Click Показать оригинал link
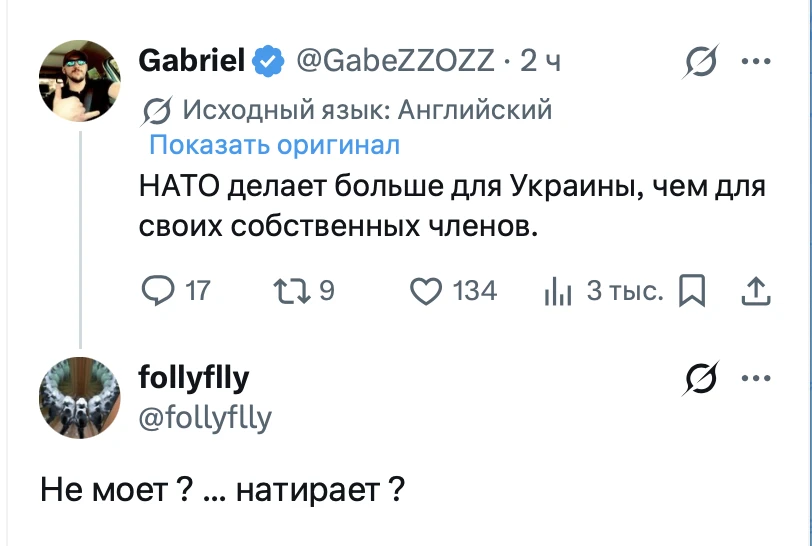 pyautogui.click(x=274, y=145)
